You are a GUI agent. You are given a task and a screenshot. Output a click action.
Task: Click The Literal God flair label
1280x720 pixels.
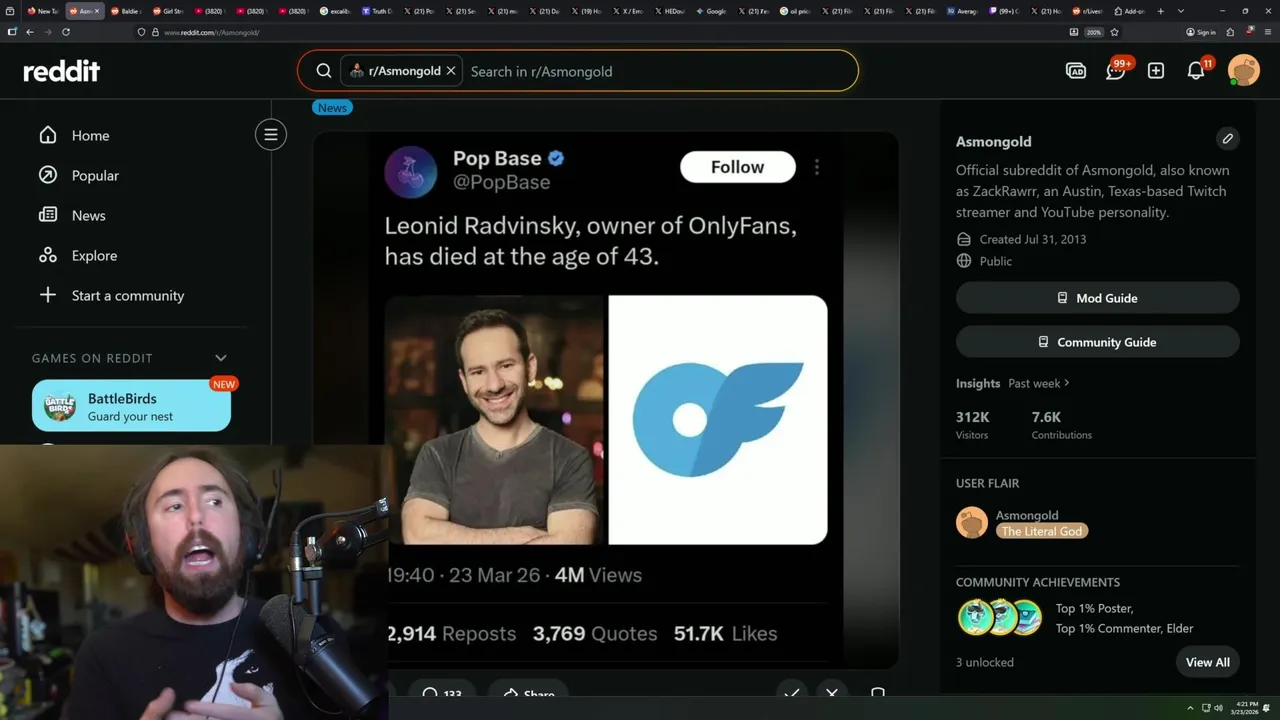pyautogui.click(x=1042, y=531)
